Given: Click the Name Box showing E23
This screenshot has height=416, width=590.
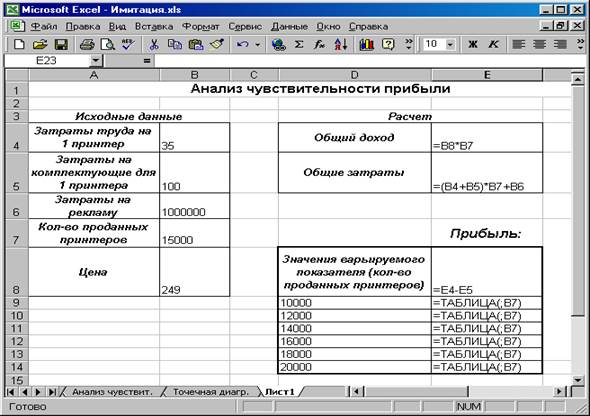Looking at the screenshot, I should [47, 60].
